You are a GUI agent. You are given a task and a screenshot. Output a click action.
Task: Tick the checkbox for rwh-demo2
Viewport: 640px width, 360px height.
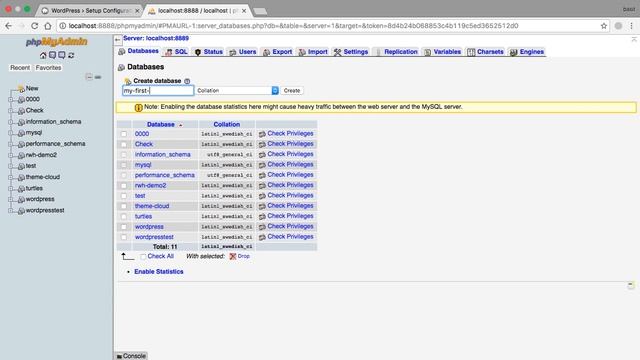[x=124, y=186]
